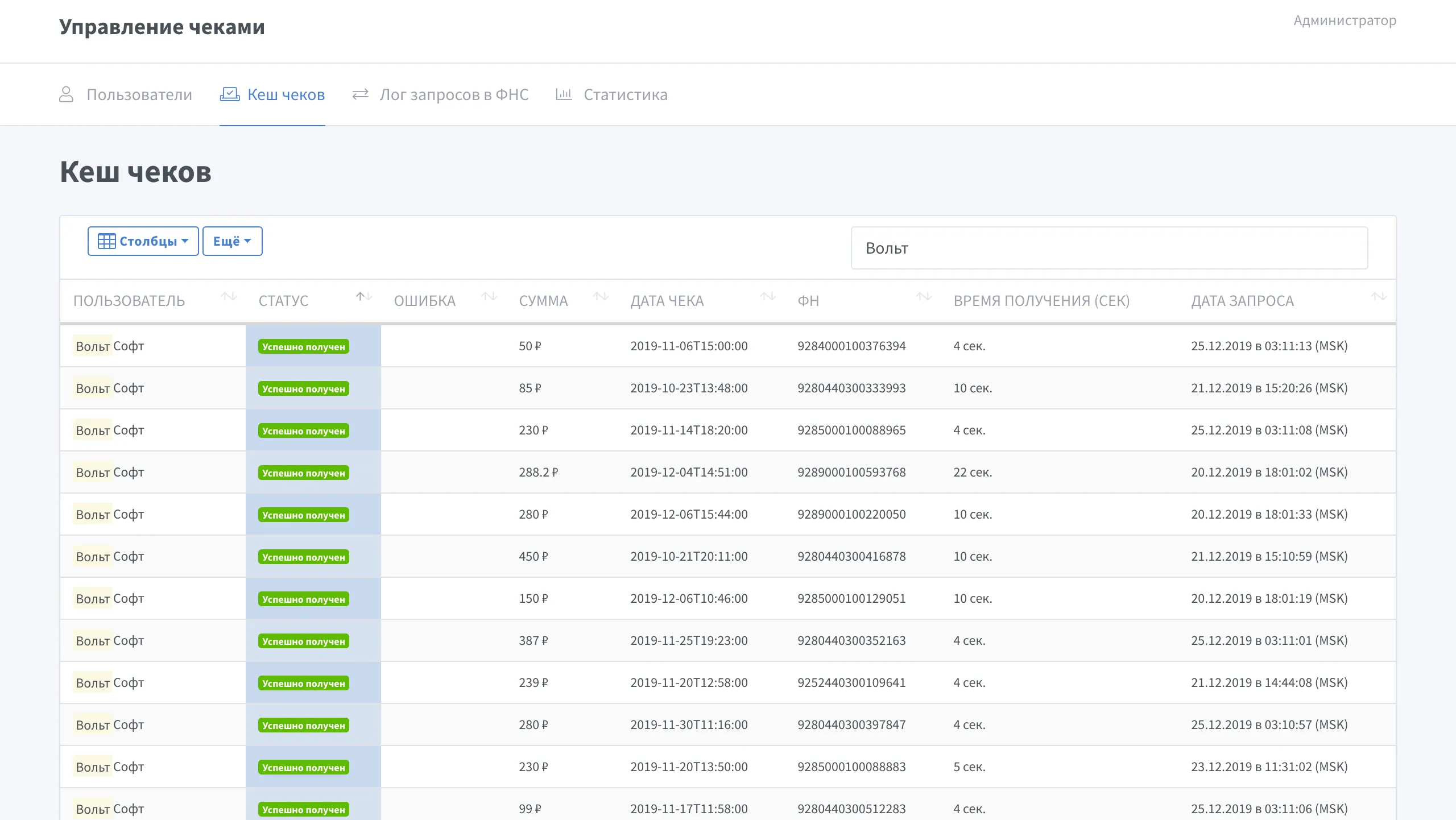1456x820 pixels.
Task: Toggle sorting on the ФН column
Action: tap(924, 297)
